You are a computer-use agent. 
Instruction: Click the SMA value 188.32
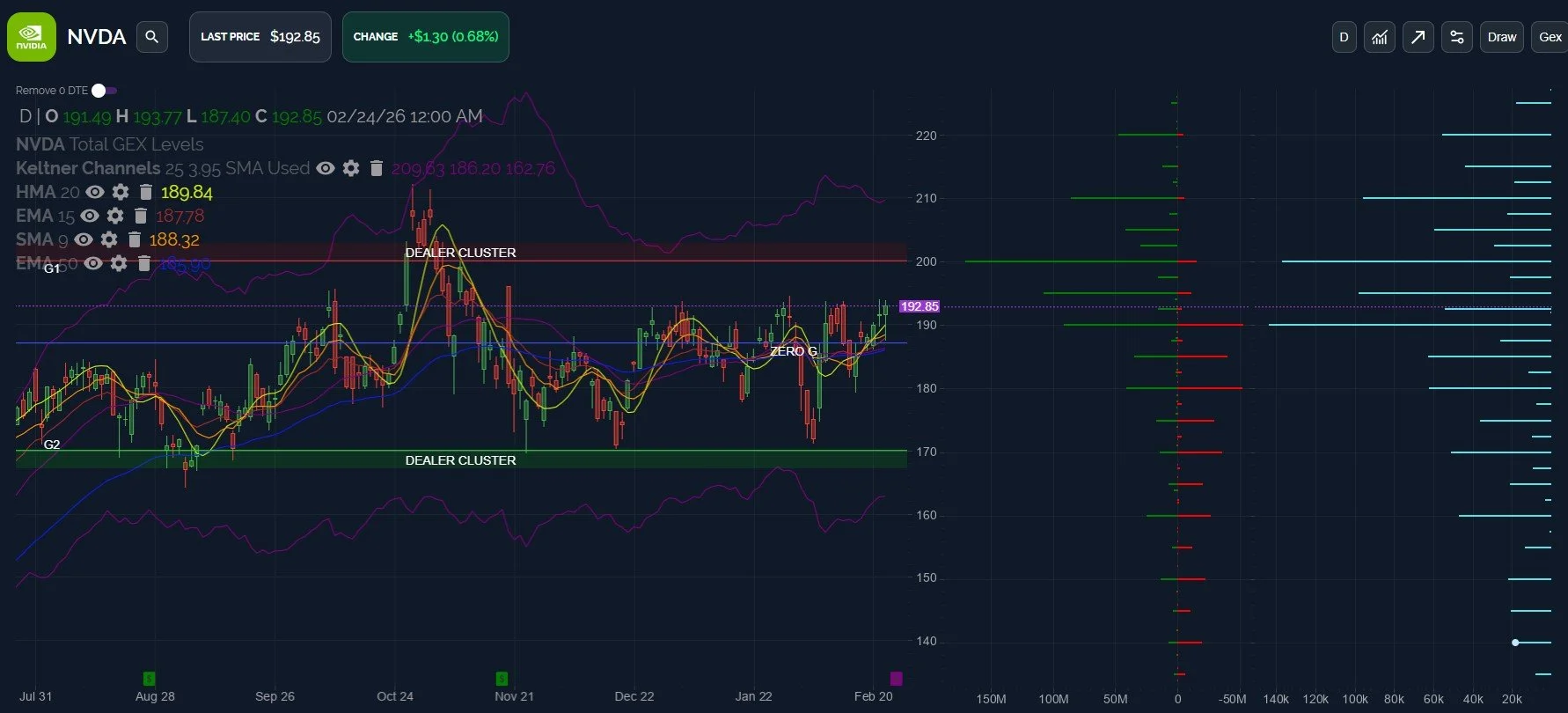[174, 239]
